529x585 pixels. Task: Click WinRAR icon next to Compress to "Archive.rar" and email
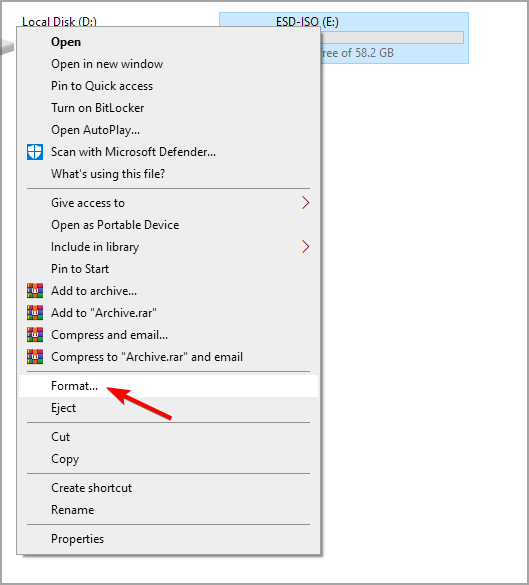tap(35, 357)
